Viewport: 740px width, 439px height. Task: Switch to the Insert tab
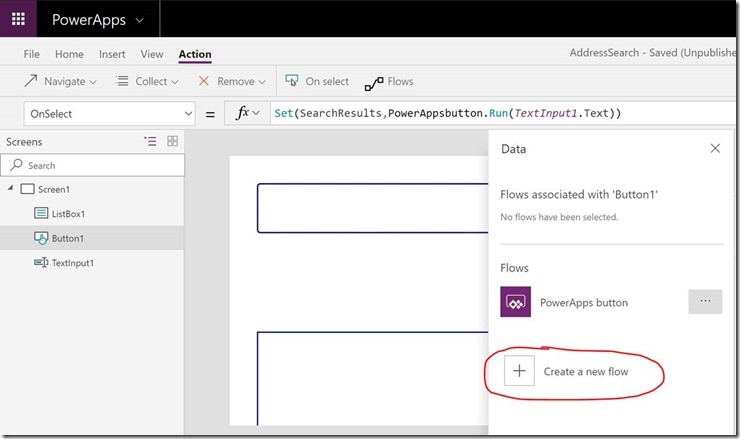(x=112, y=54)
